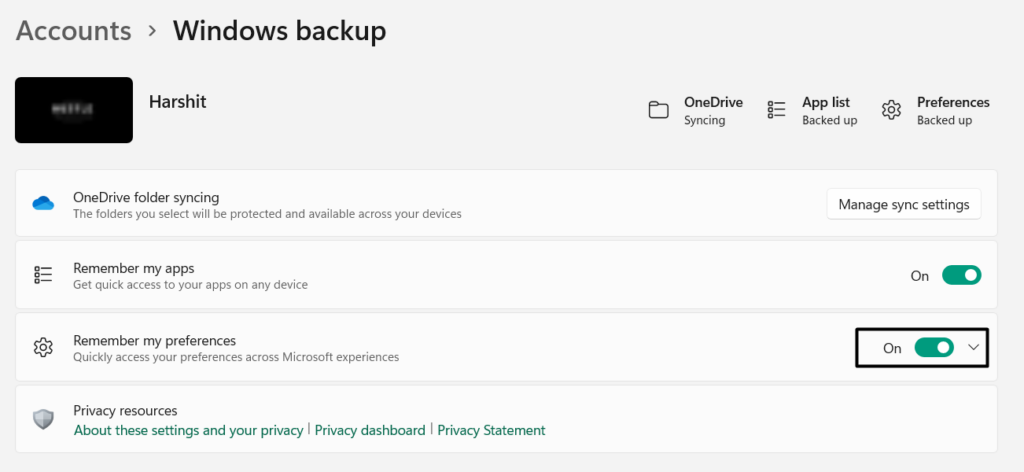The height and width of the screenshot is (472, 1024).
Task: Select the Windows backup page title
Action: click(279, 31)
